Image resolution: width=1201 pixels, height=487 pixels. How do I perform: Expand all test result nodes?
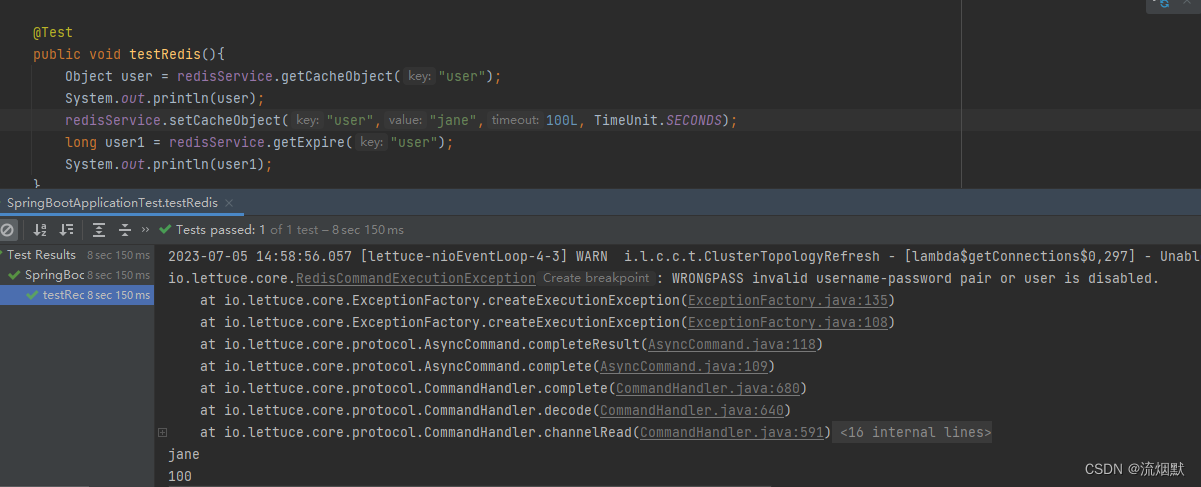click(98, 230)
